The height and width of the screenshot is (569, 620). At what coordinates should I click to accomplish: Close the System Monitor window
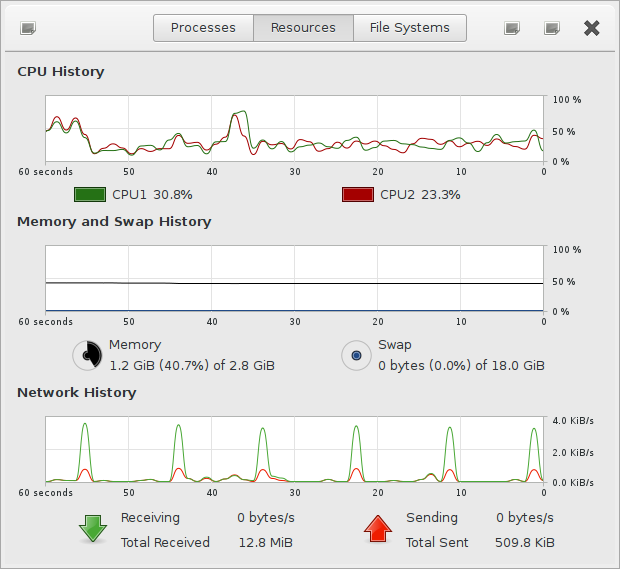(592, 28)
